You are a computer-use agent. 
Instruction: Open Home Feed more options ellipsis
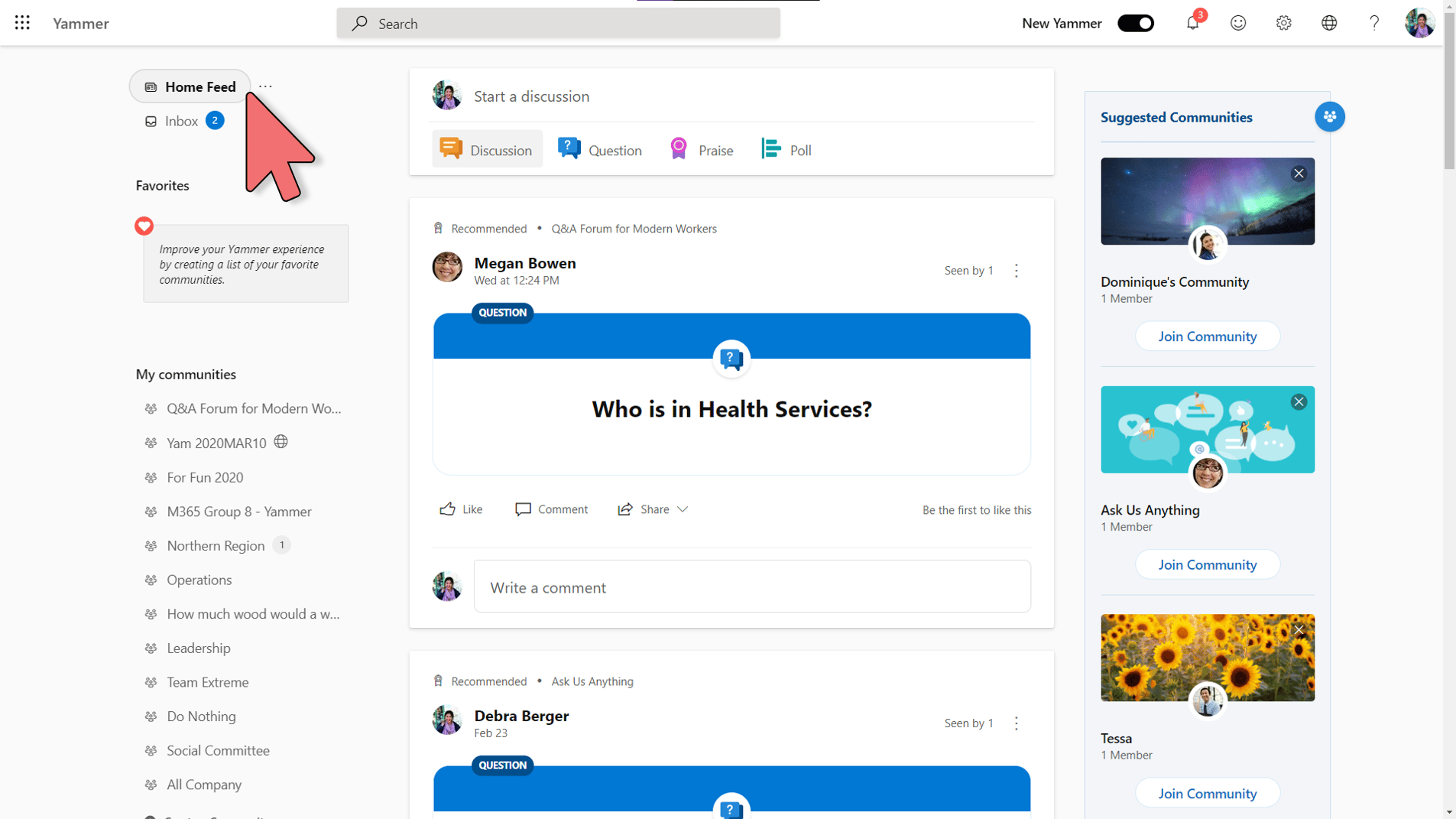pos(265,86)
